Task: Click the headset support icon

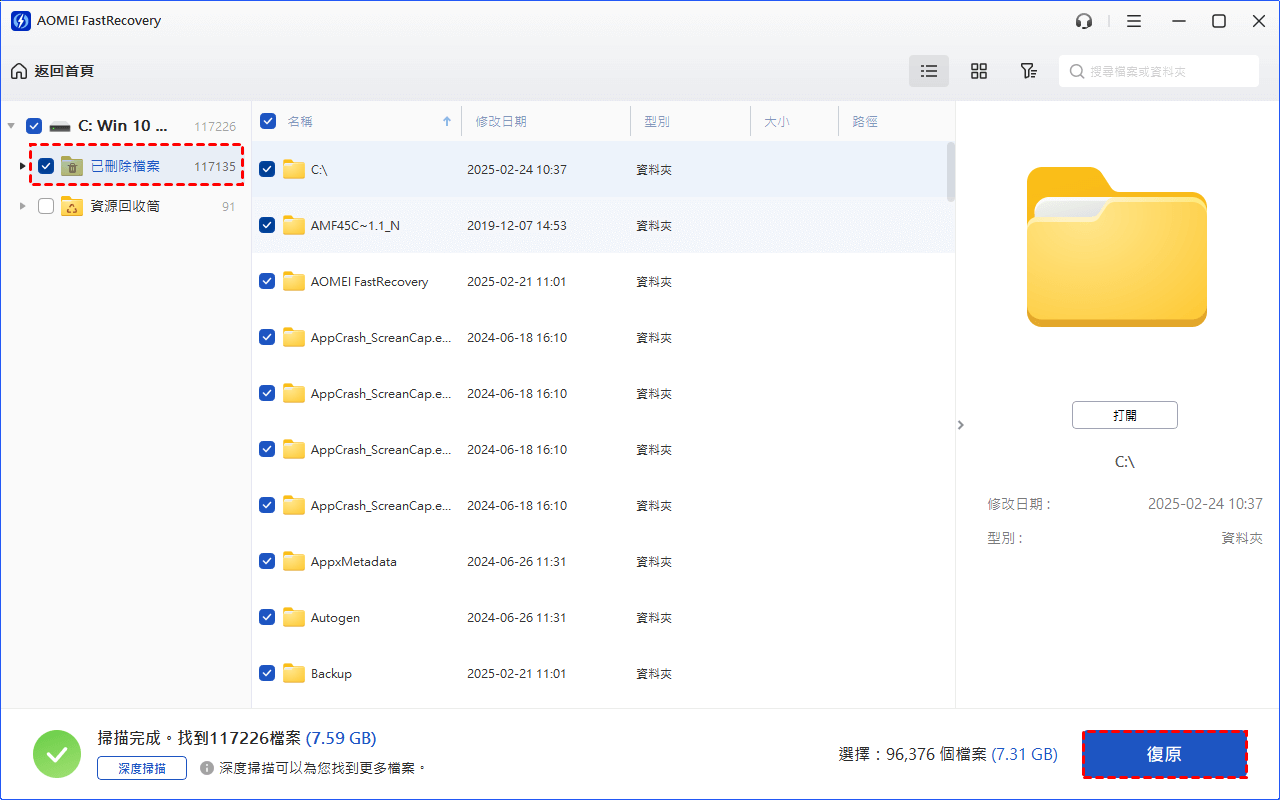Action: click(1084, 21)
